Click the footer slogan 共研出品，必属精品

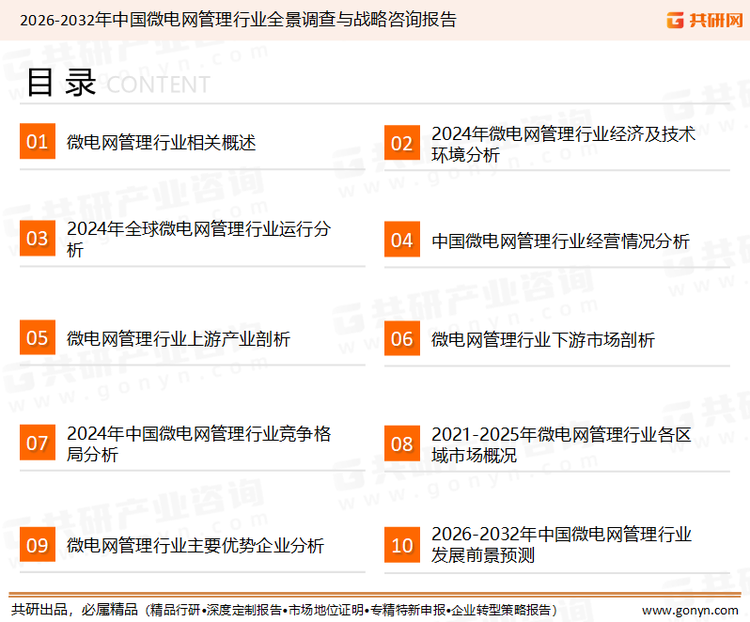[75, 610]
